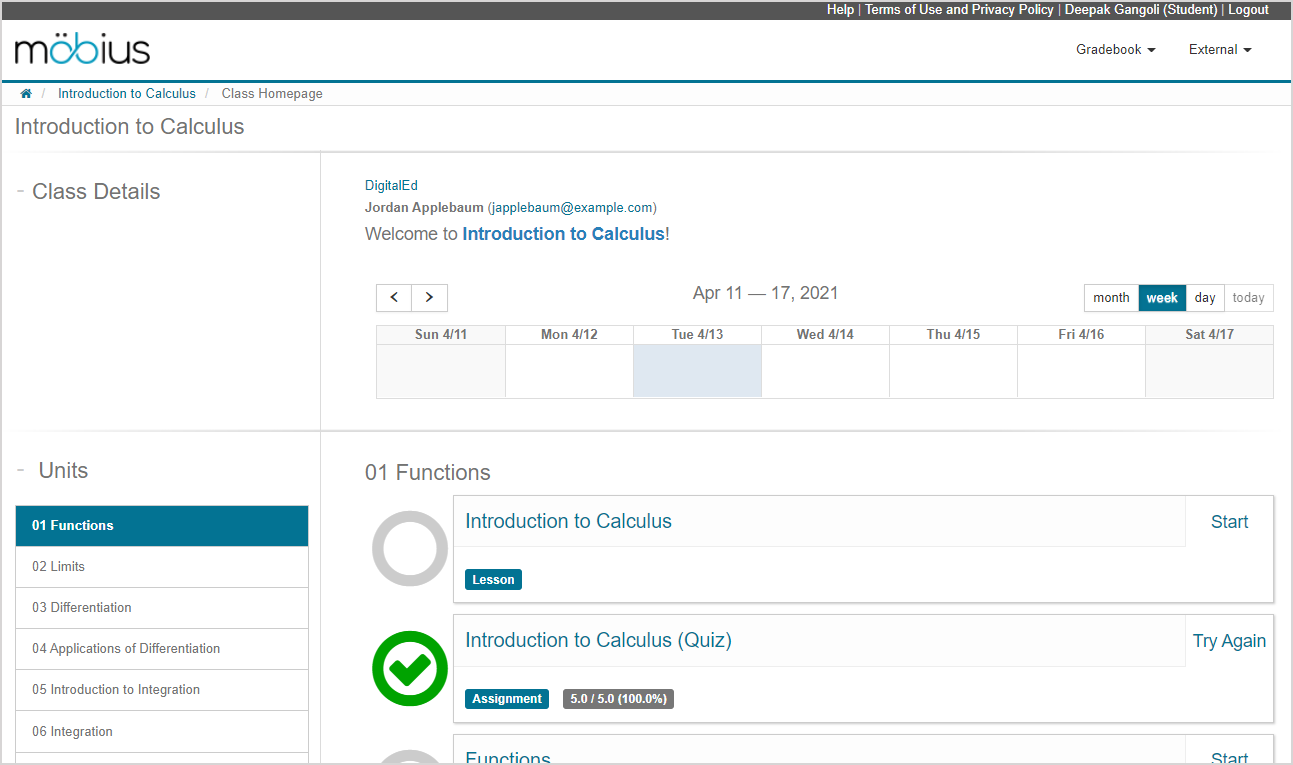
Task: Click the home icon in breadcrumb
Action: click(x=26, y=93)
